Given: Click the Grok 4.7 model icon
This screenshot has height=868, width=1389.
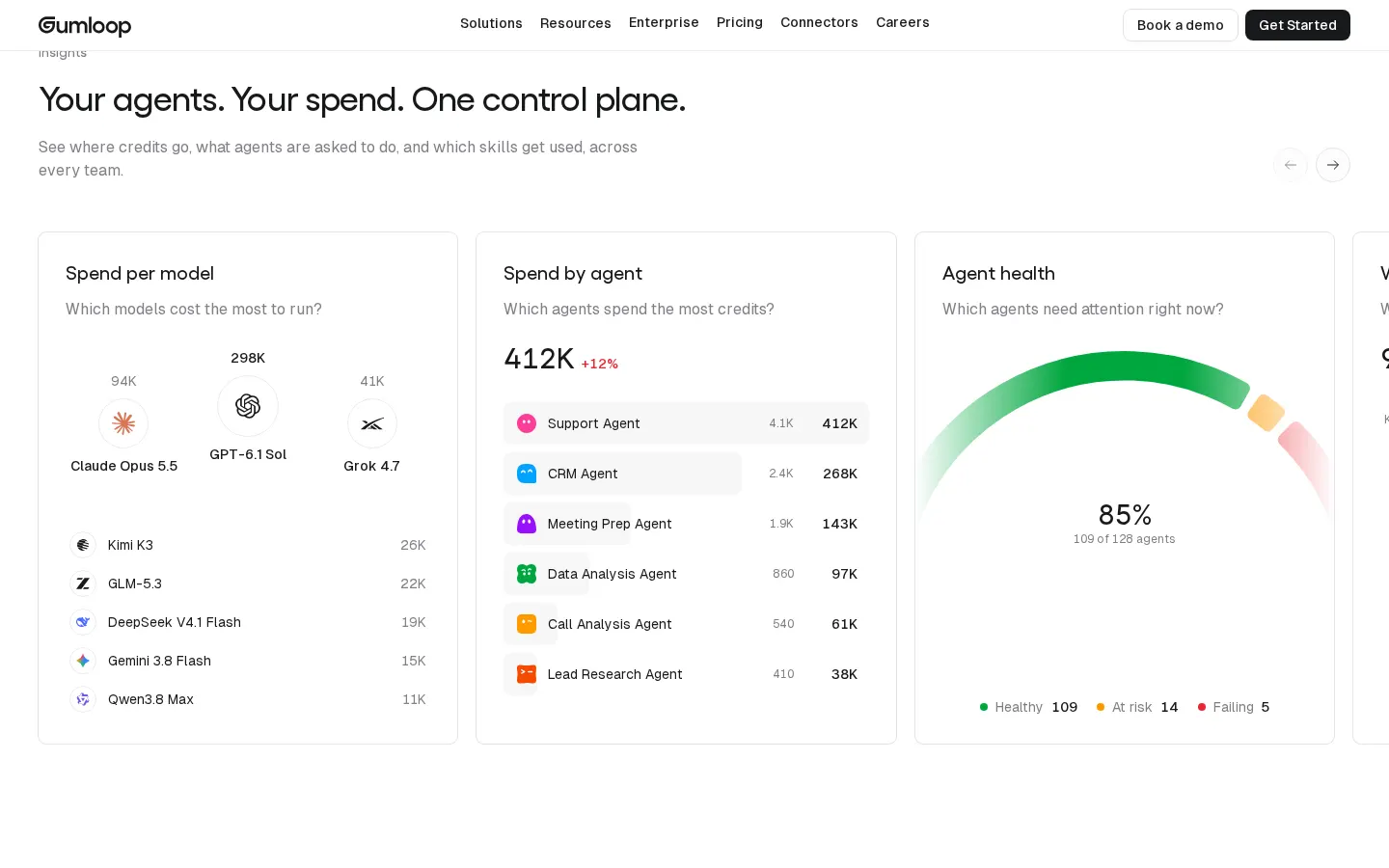Looking at the screenshot, I should [372, 423].
